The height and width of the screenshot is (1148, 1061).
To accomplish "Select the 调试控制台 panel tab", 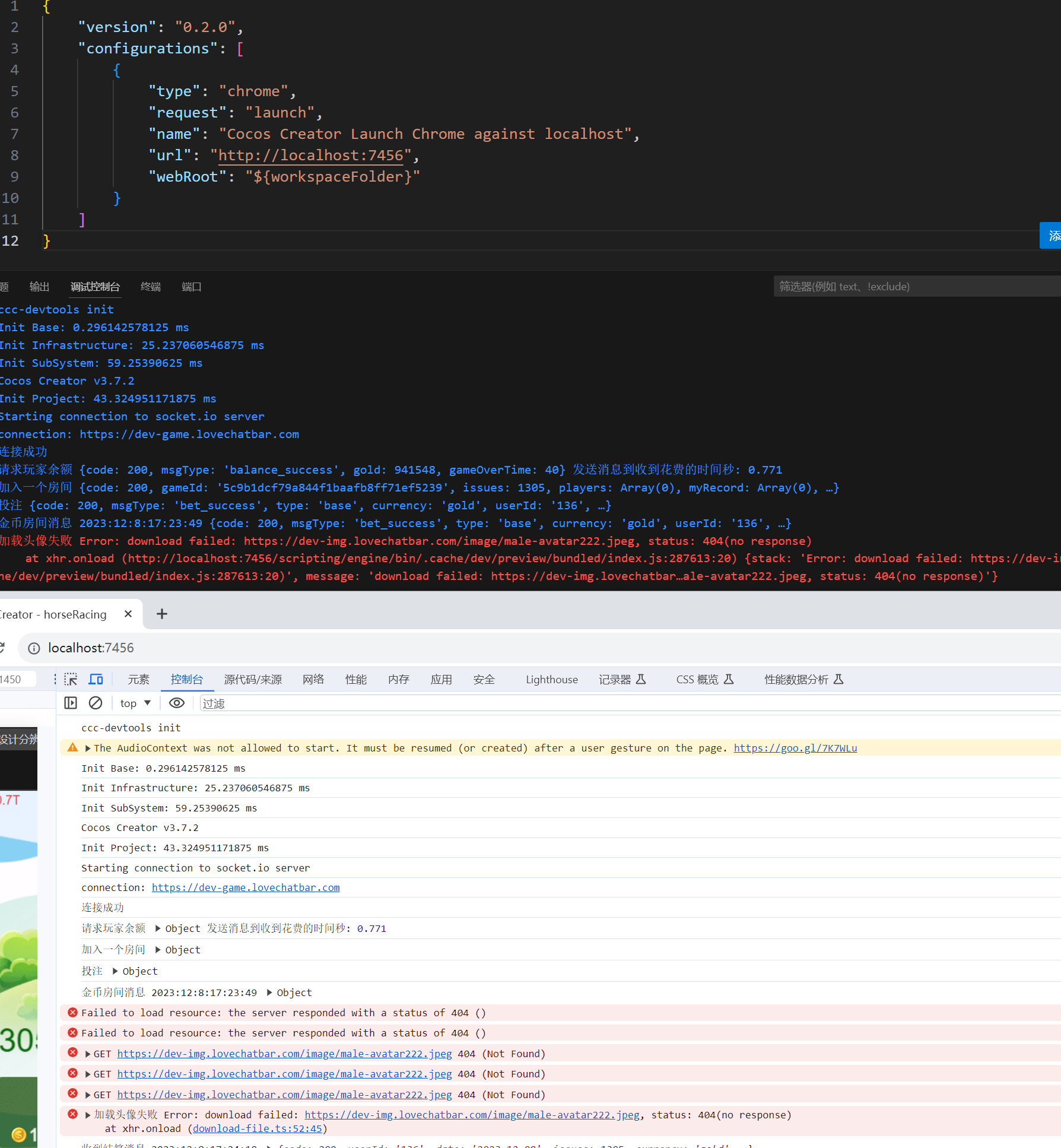I will coord(95,287).
